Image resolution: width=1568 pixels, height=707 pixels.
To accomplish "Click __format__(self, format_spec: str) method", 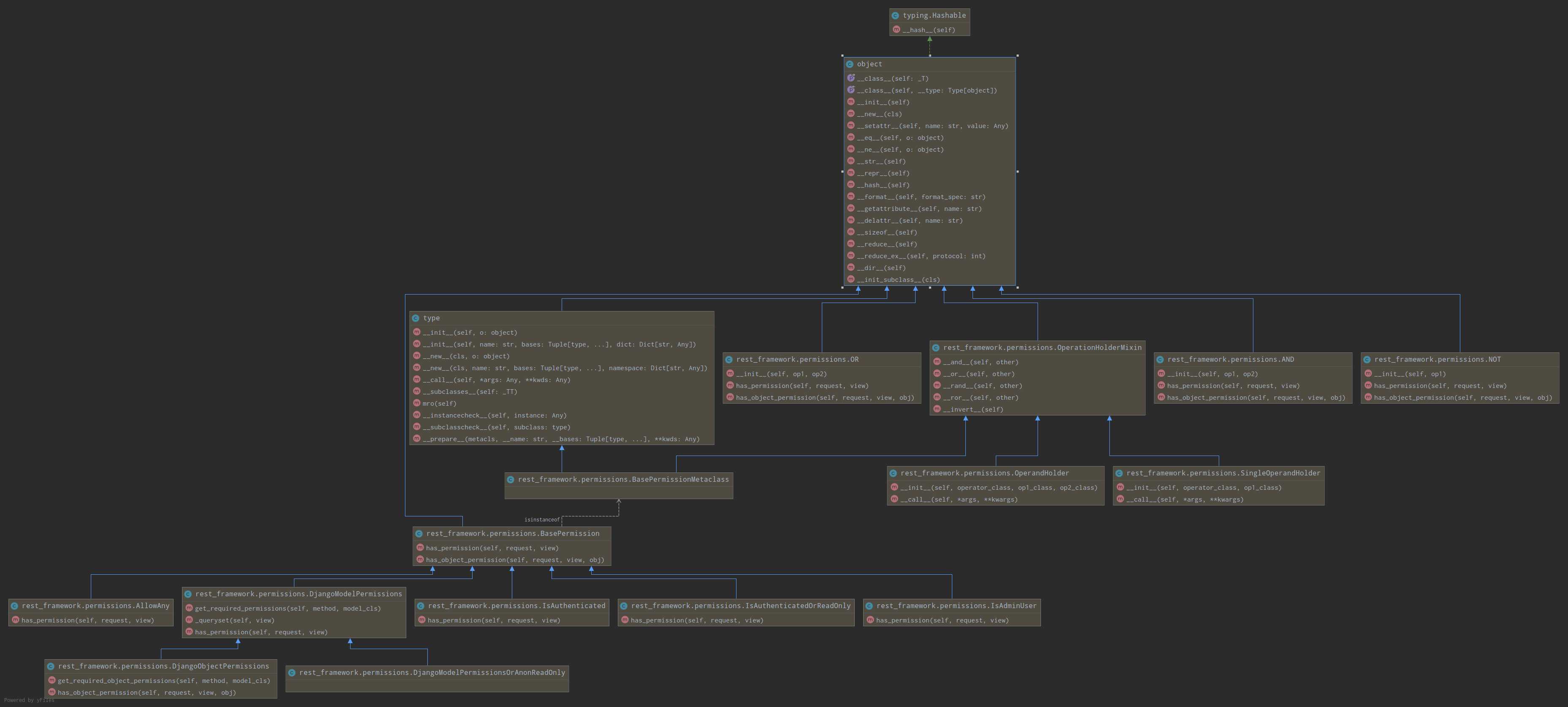I will coord(921,197).
